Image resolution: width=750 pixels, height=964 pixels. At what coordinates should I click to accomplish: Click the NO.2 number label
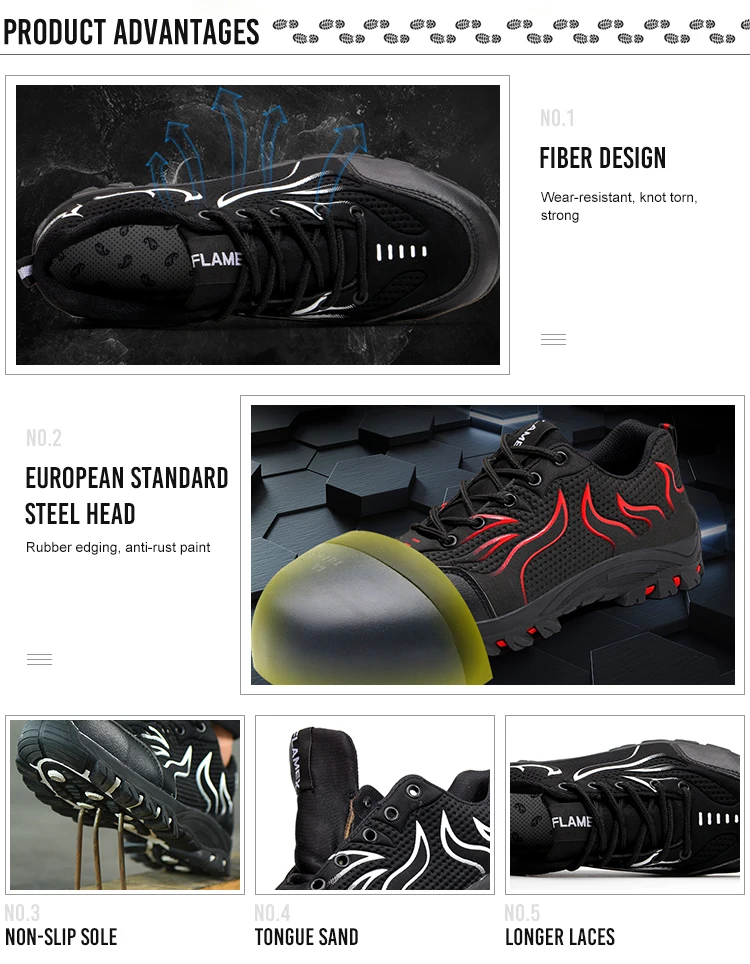[x=44, y=438]
